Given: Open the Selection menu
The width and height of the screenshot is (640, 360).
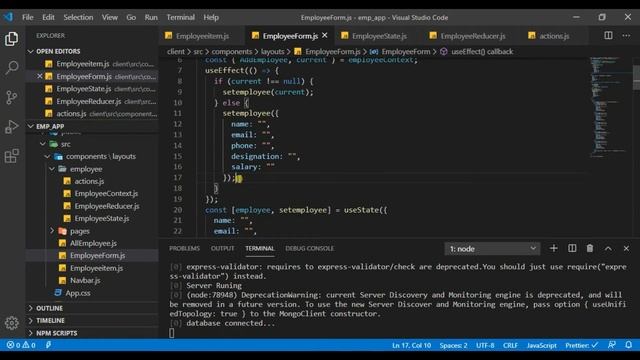Looking at the screenshot, I should click(x=78, y=17).
